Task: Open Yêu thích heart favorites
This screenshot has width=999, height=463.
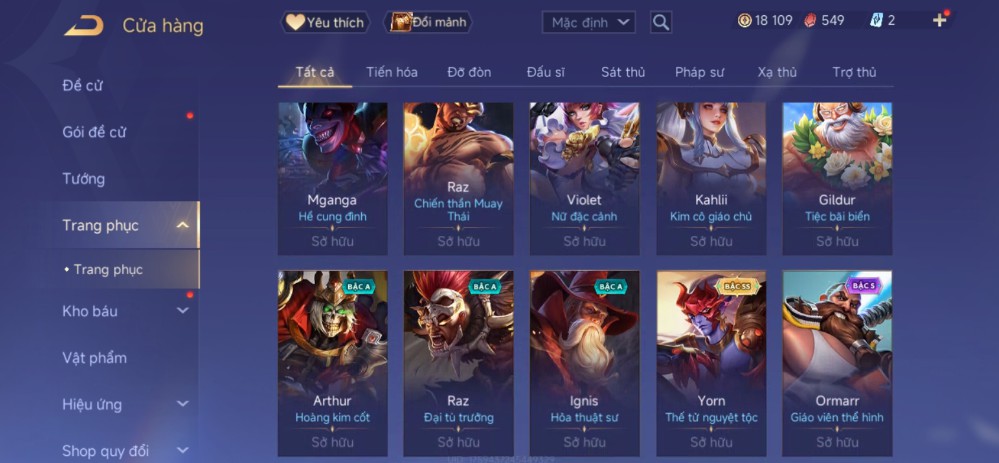Action: coord(326,22)
